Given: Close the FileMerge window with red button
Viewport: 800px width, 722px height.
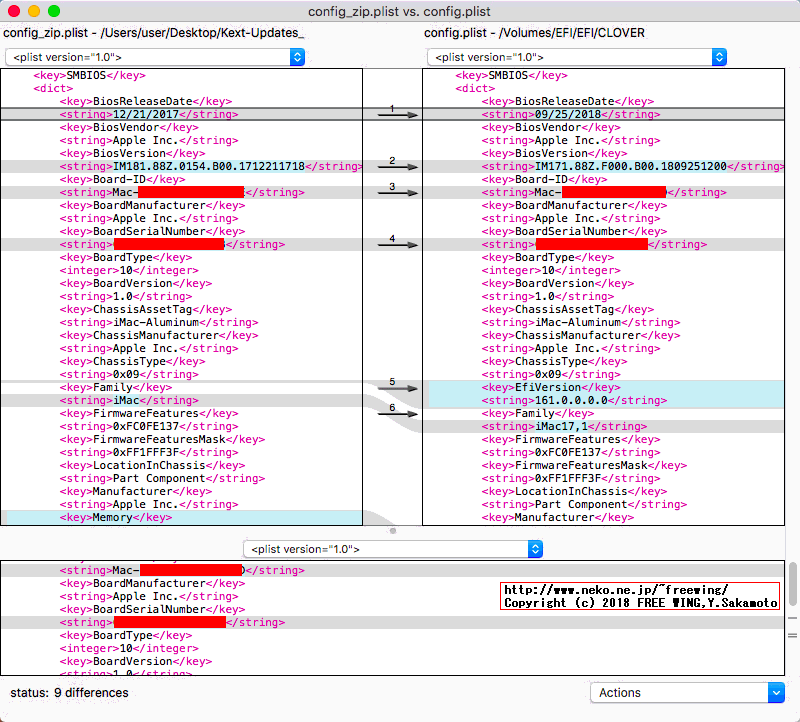Looking at the screenshot, I should (x=14, y=11).
